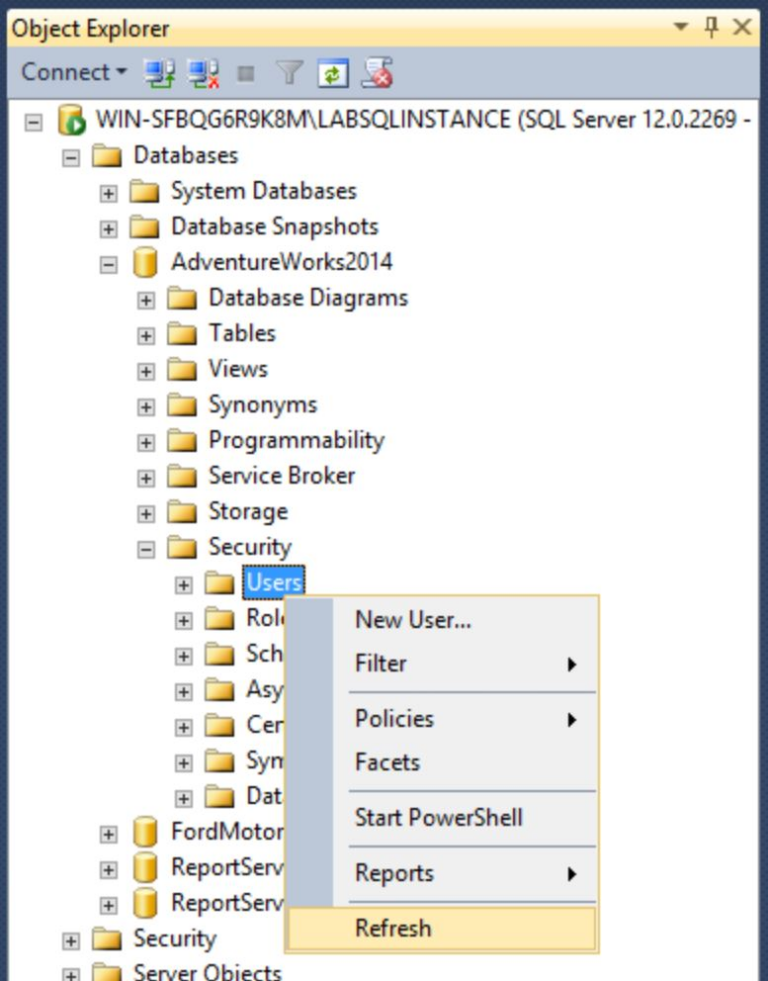Screen dimensions: 768x981
Task: Choose New User... from context menu
Action: point(412,620)
